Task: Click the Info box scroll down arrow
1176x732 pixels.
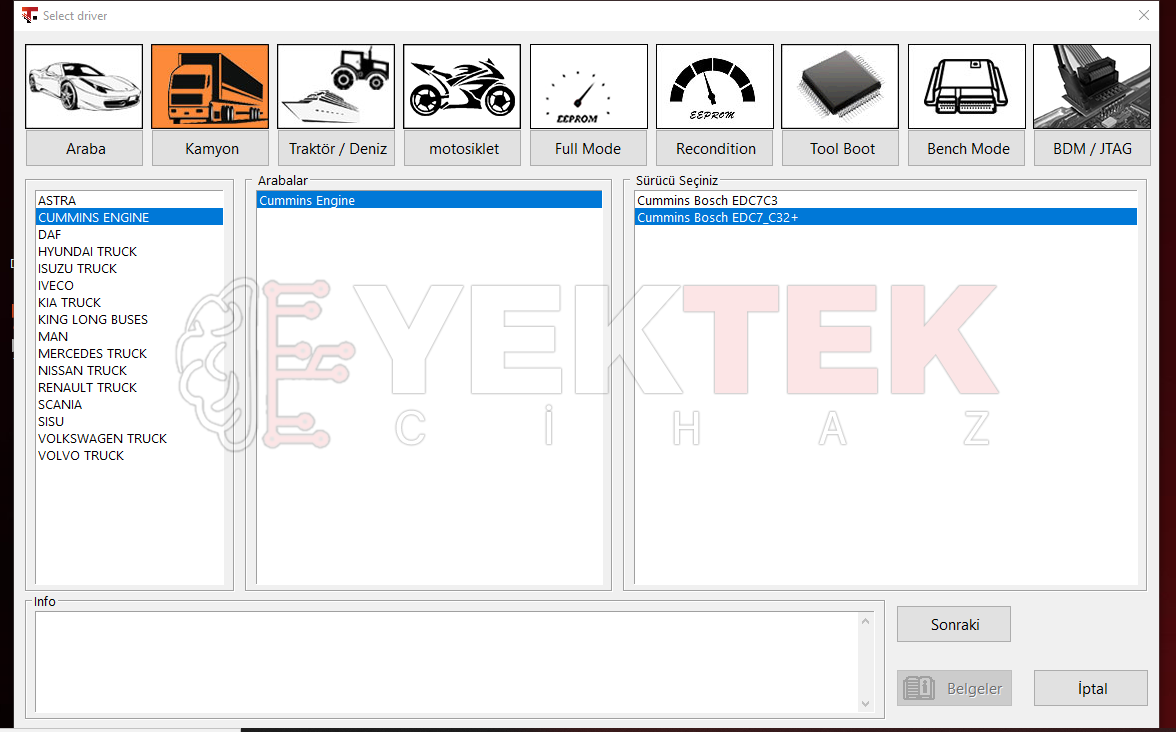Action: tap(866, 704)
